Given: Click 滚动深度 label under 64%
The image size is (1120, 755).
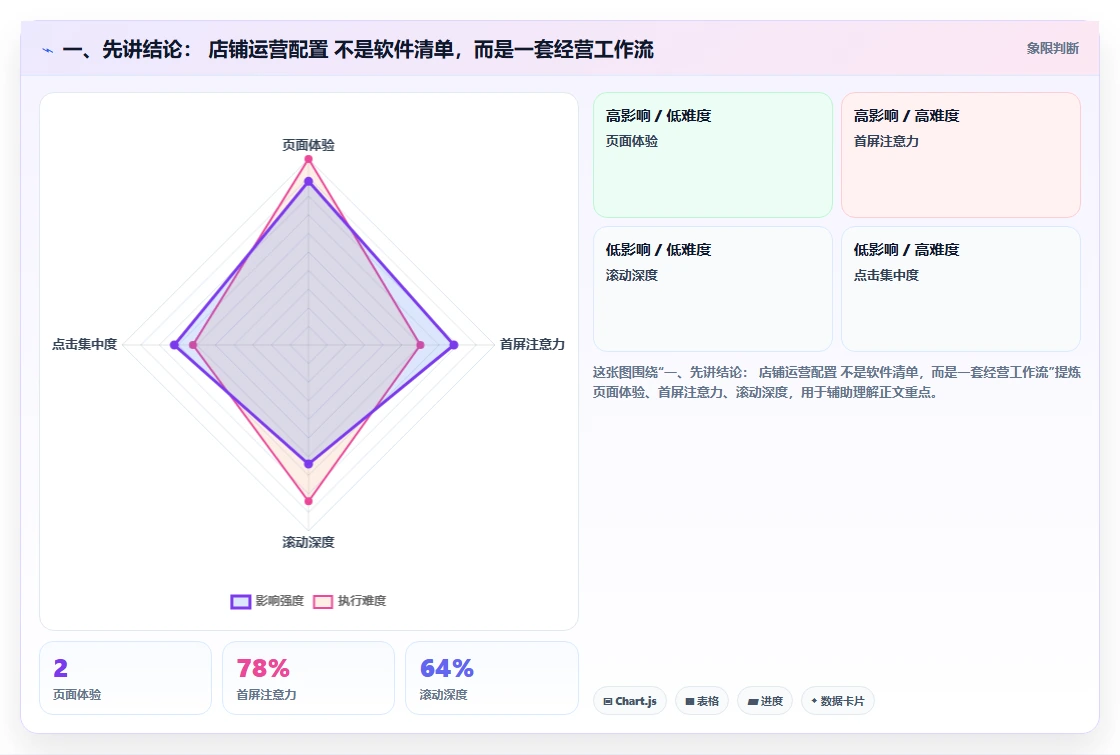Looking at the screenshot, I should tap(444, 694).
